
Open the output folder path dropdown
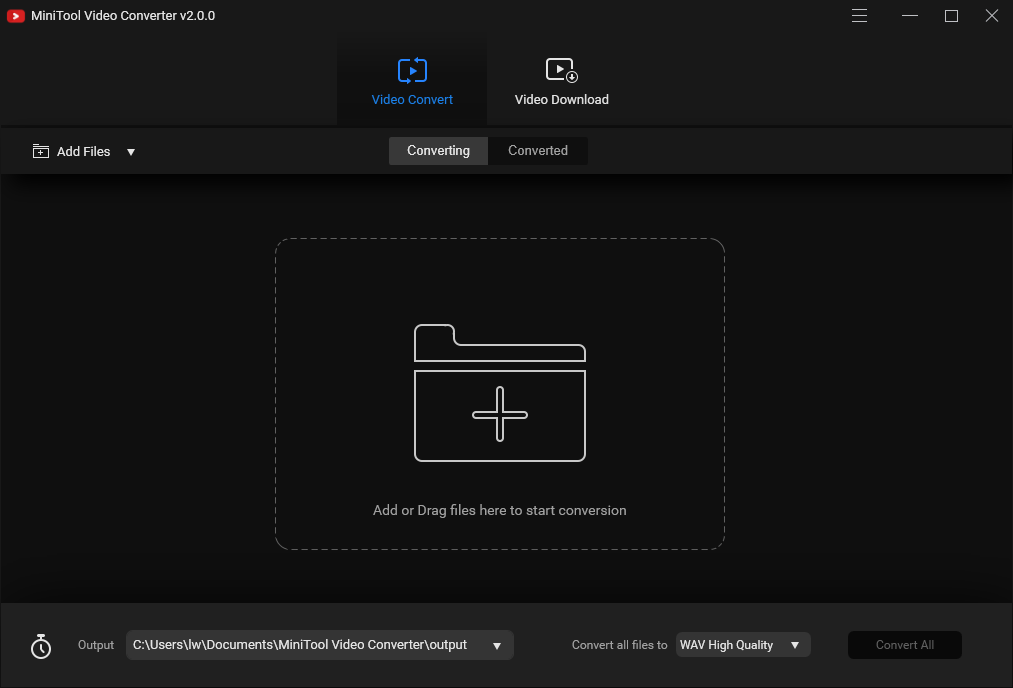coord(497,645)
